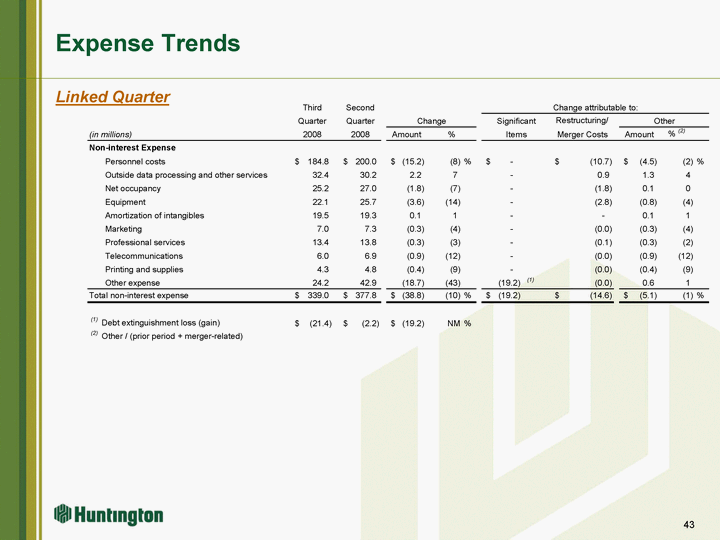Click Printing and supplies value 4.3
The height and width of the screenshot is (540, 720).
(x=322, y=269)
